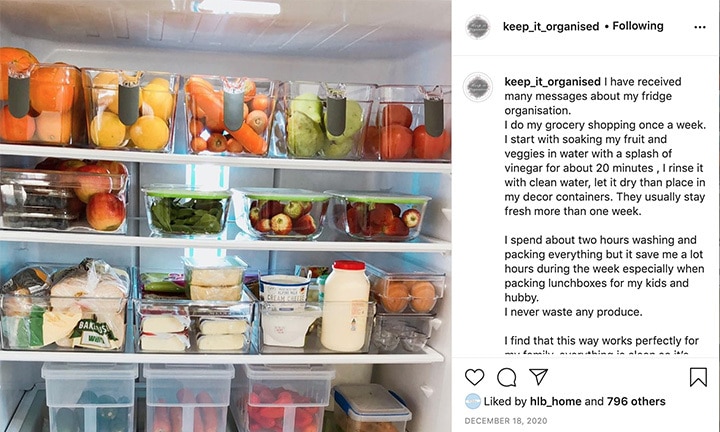
Task: Open keep_it_organised username in header
Action: (x=551, y=27)
